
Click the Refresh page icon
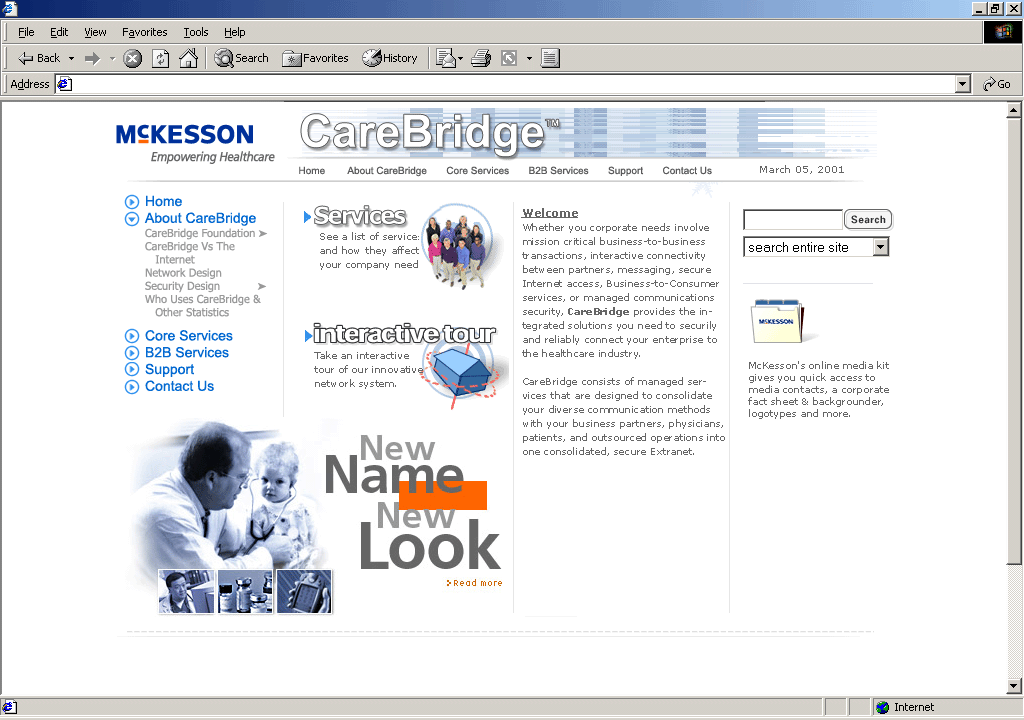coord(161,59)
